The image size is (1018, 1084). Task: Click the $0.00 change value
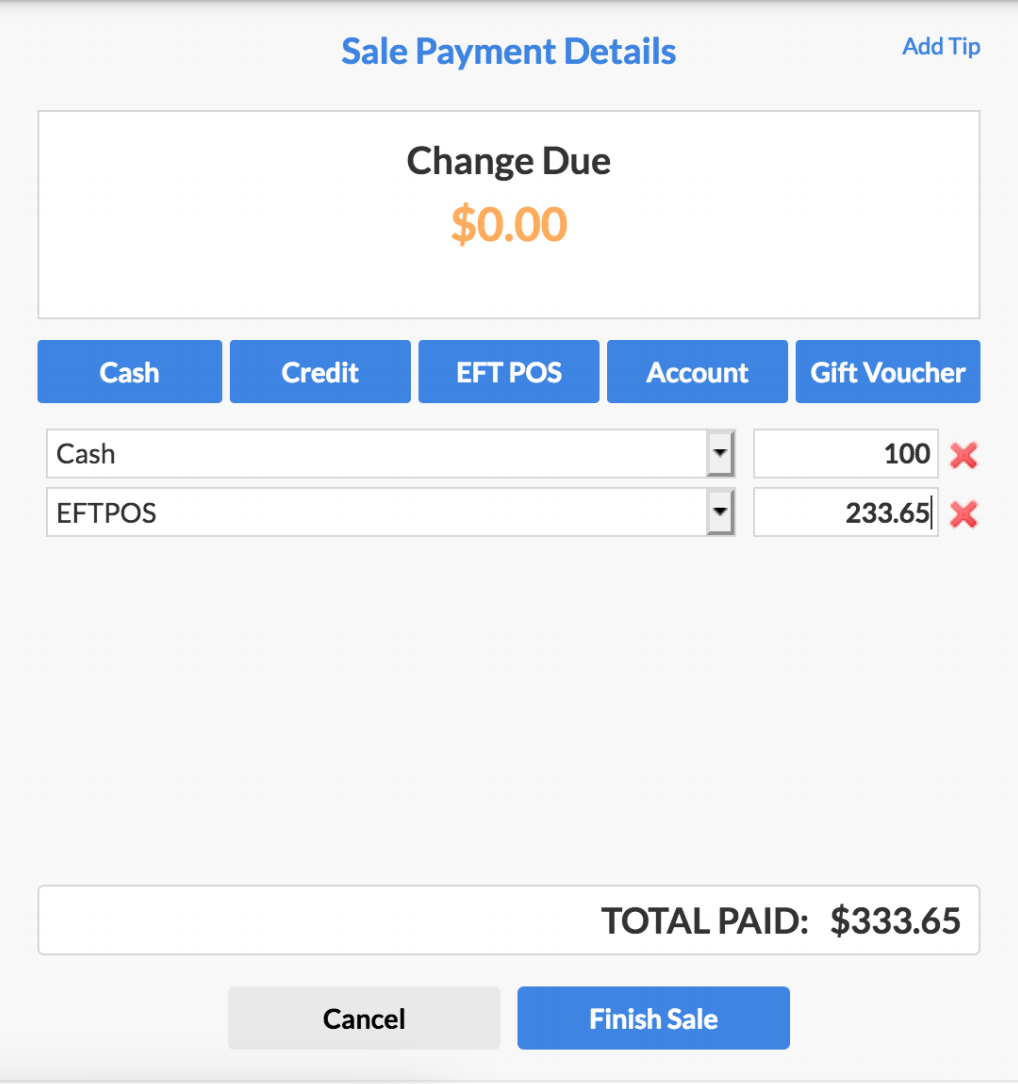pyautogui.click(x=508, y=225)
